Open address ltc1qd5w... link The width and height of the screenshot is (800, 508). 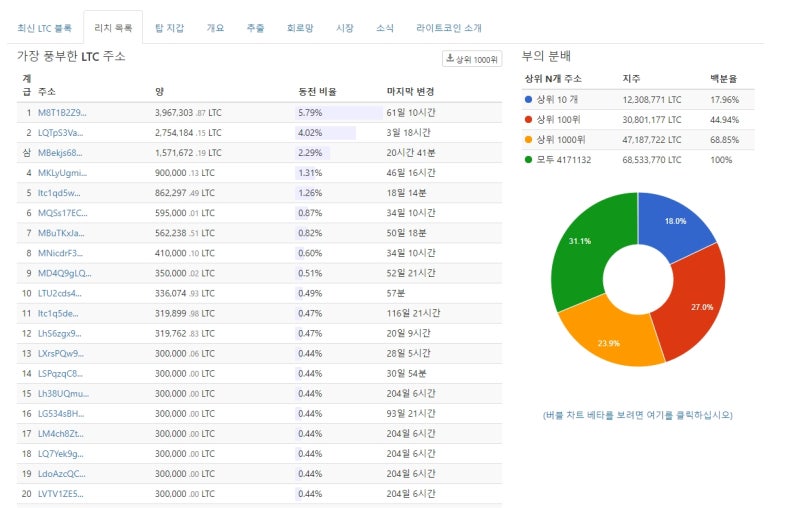(59, 193)
